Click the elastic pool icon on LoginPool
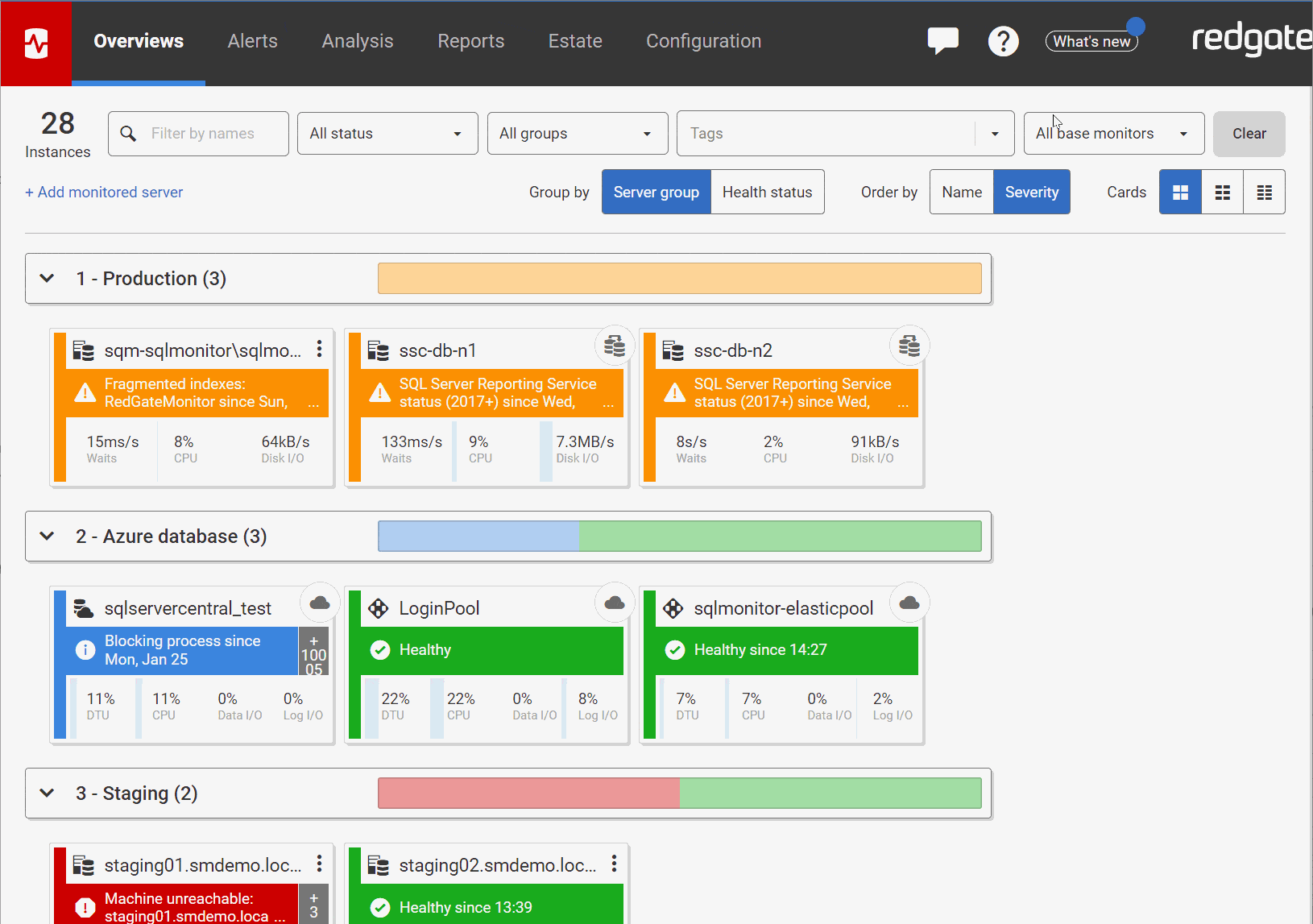1313x924 pixels. click(379, 608)
